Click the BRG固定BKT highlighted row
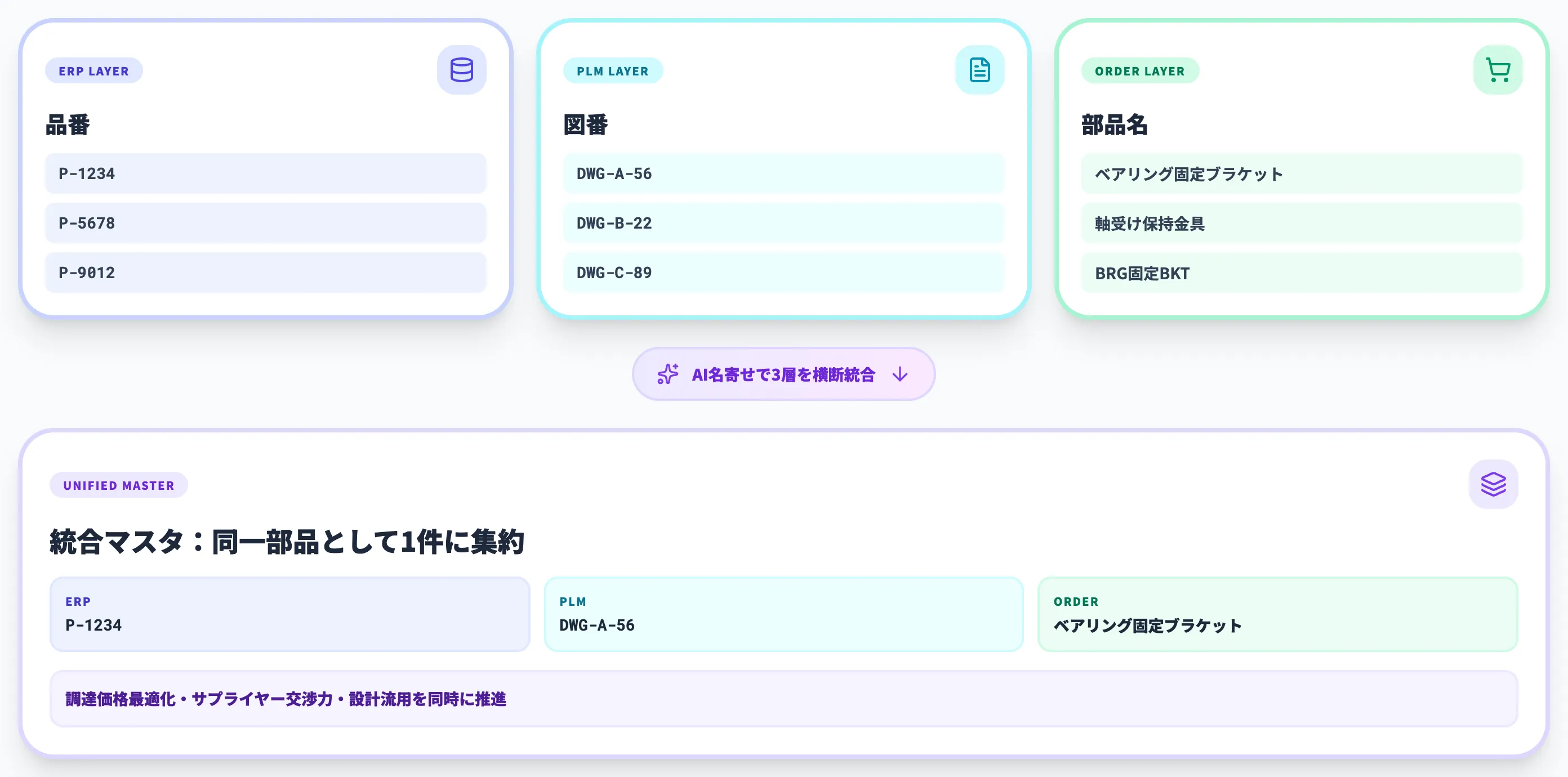Image resolution: width=1568 pixels, height=777 pixels. point(1302,273)
